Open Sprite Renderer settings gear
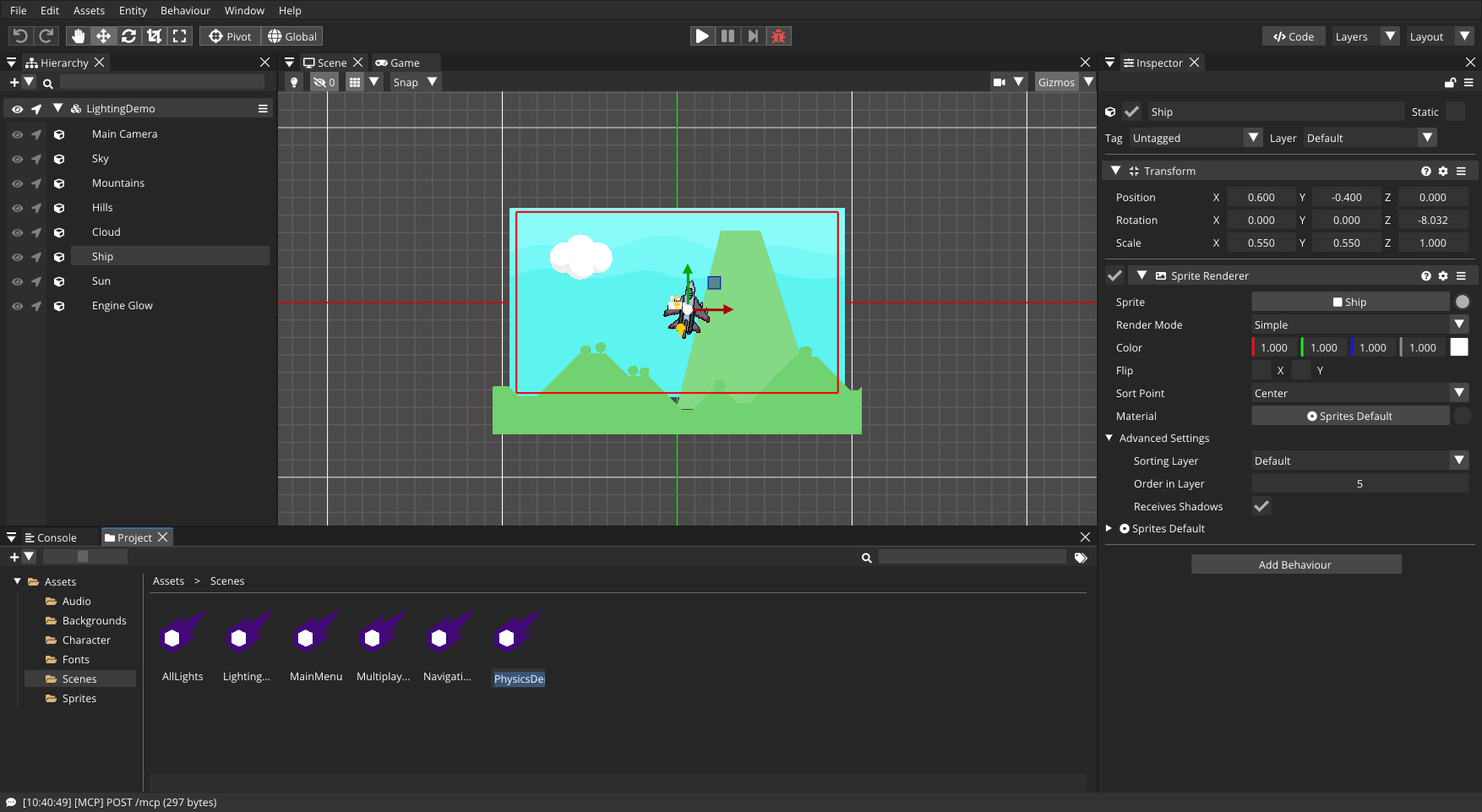 1443,275
